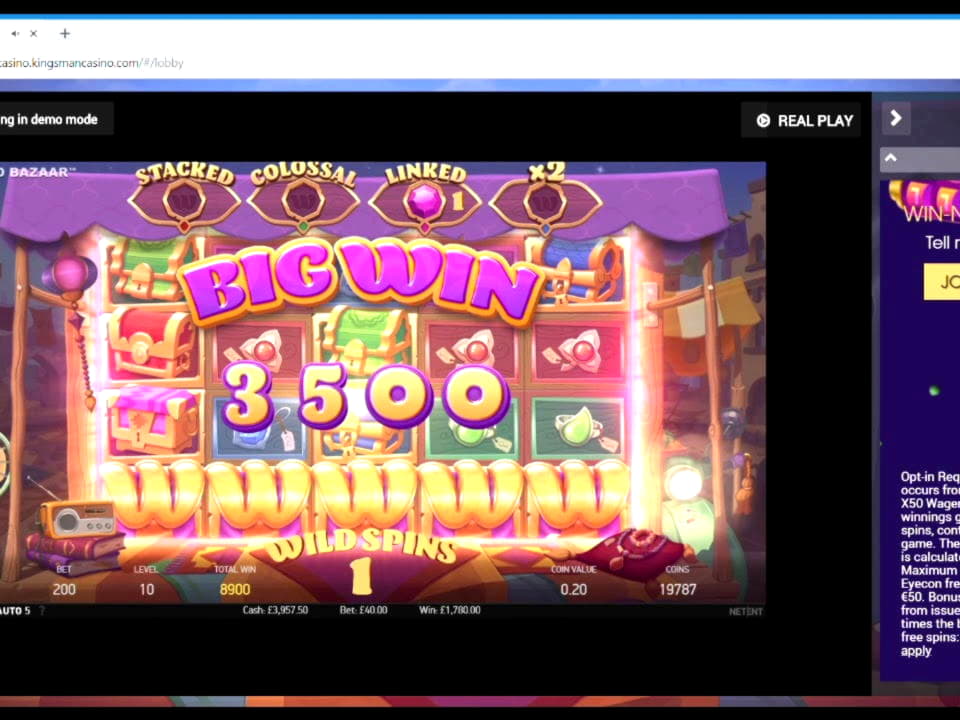960x720 pixels.
Task: Close the current browser tab
Action: (x=34, y=34)
